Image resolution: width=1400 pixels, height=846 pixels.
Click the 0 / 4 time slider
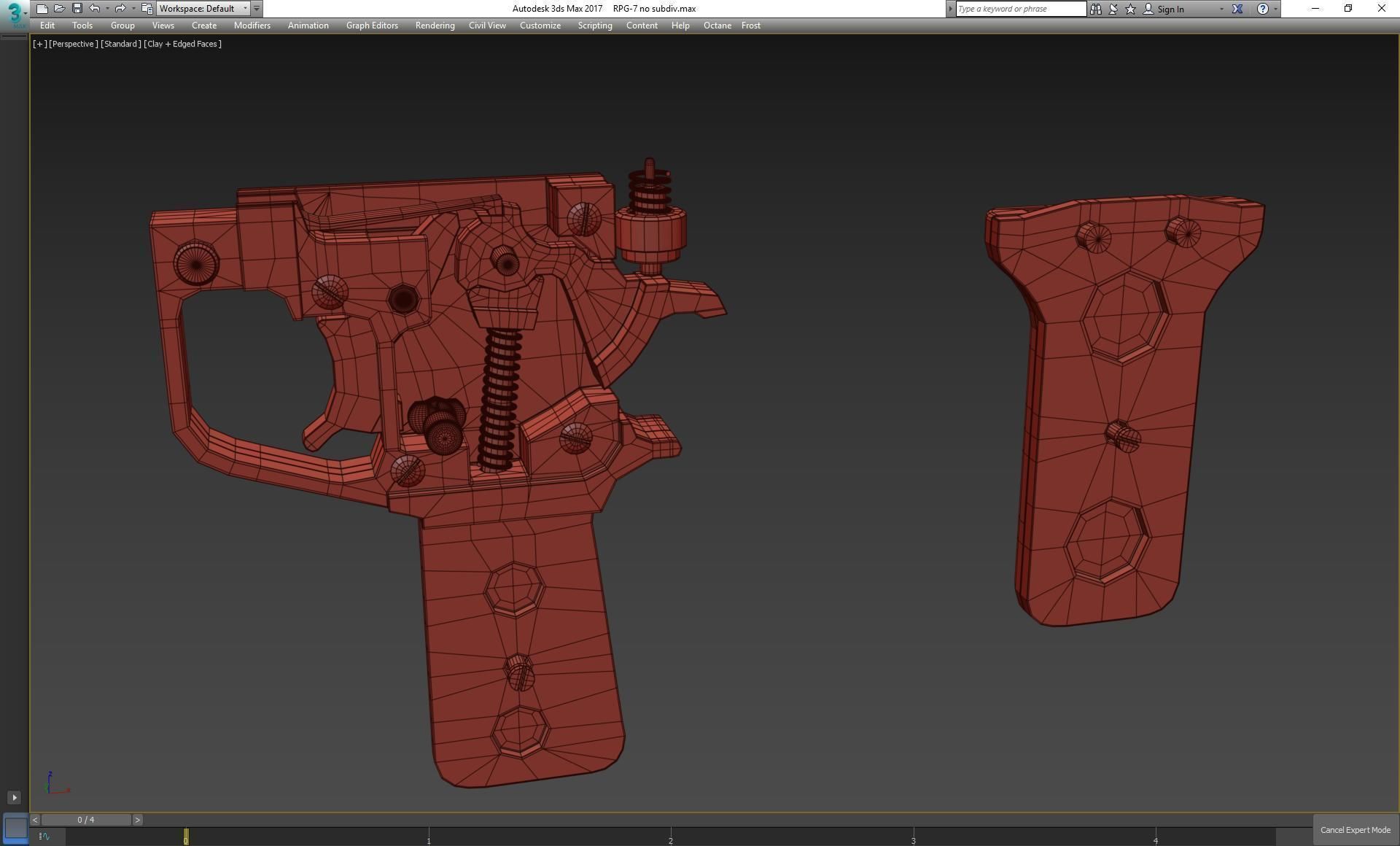pyautogui.click(x=86, y=820)
